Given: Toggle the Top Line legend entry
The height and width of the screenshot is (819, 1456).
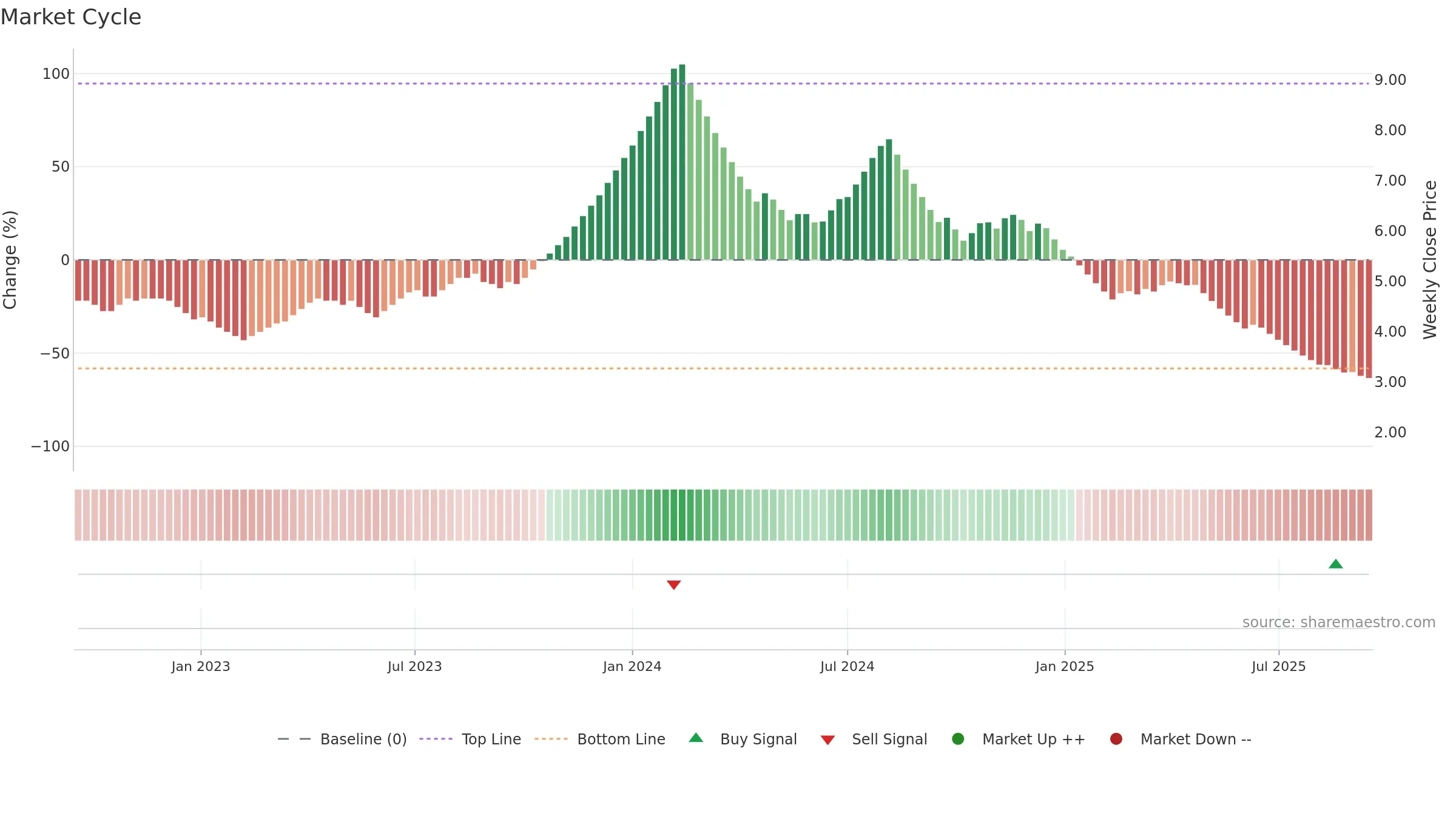Looking at the screenshot, I should coord(470,739).
